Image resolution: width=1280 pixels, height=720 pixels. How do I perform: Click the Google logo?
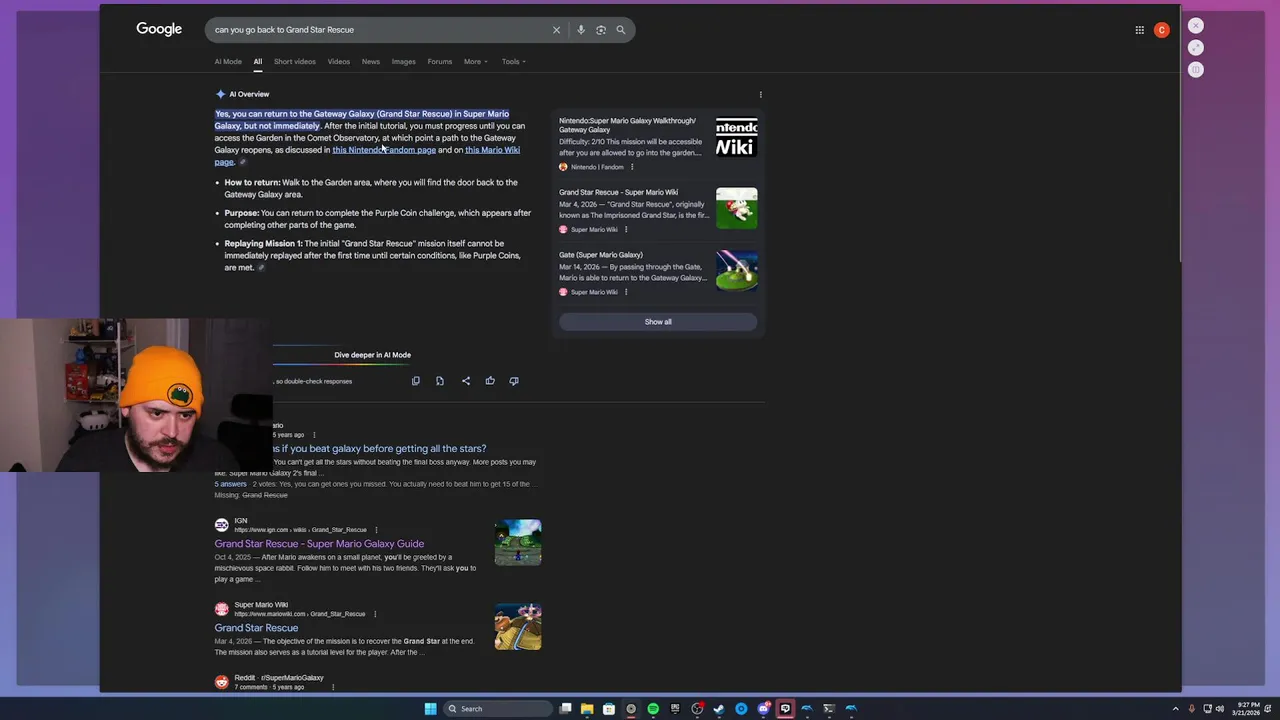(159, 29)
